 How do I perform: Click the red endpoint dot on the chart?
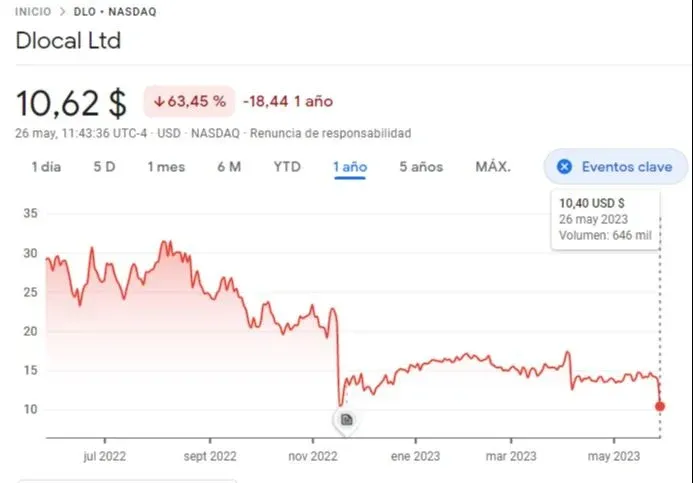click(x=659, y=406)
